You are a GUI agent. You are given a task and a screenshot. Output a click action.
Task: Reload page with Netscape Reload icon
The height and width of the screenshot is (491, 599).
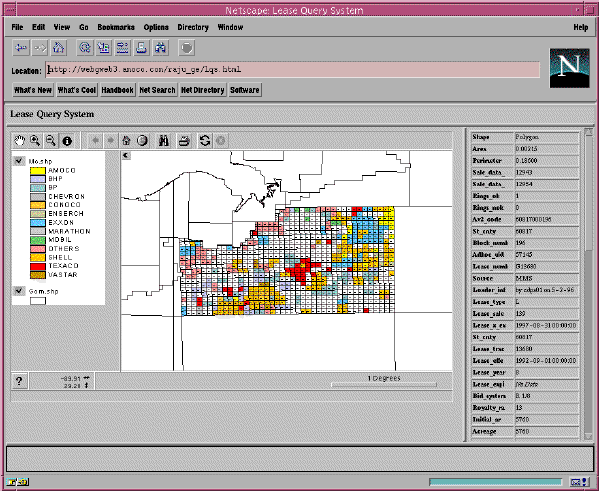tap(85, 48)
